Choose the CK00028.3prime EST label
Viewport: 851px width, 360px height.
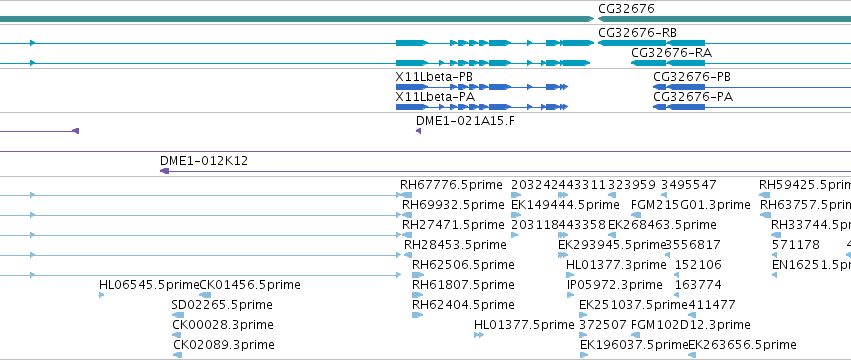coord(223,325)
